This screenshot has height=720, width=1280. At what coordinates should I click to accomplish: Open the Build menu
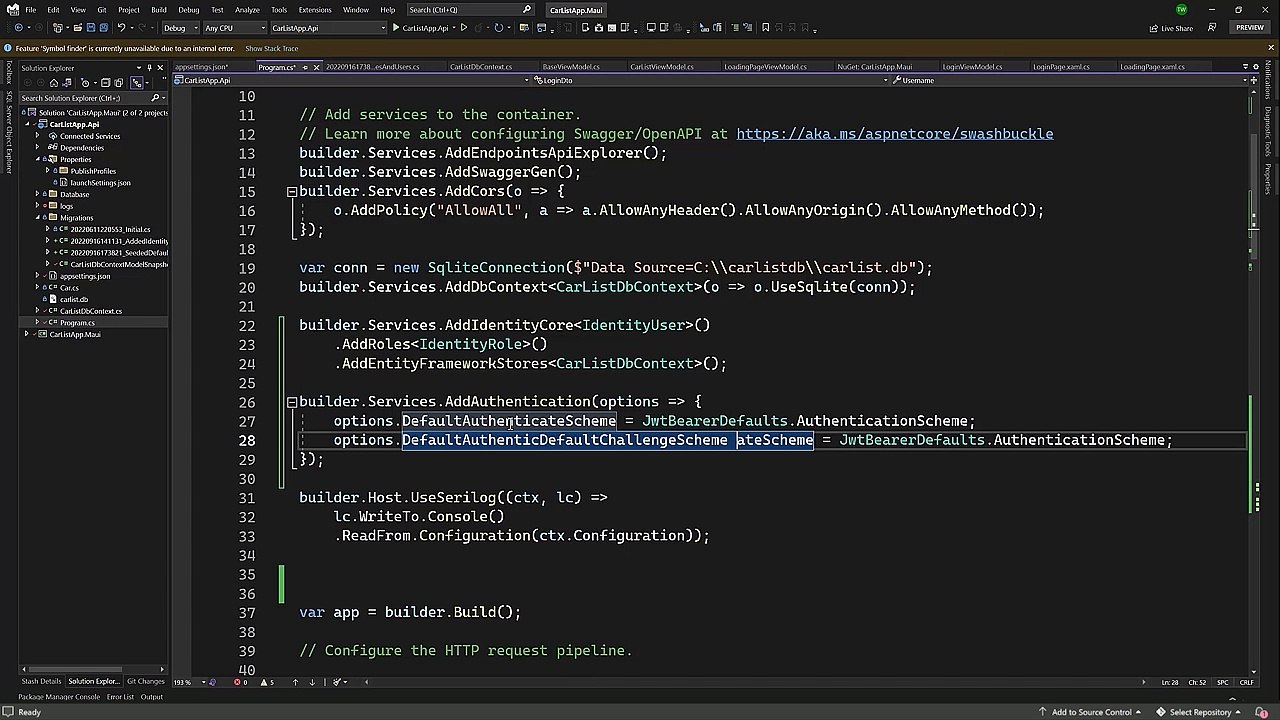click(159, 10)
